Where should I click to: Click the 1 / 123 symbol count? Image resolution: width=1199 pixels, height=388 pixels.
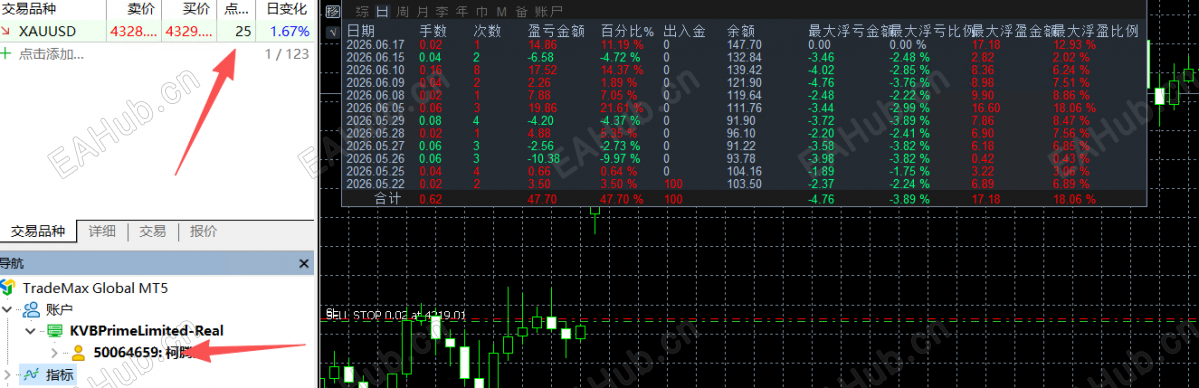tap(286, 54)
